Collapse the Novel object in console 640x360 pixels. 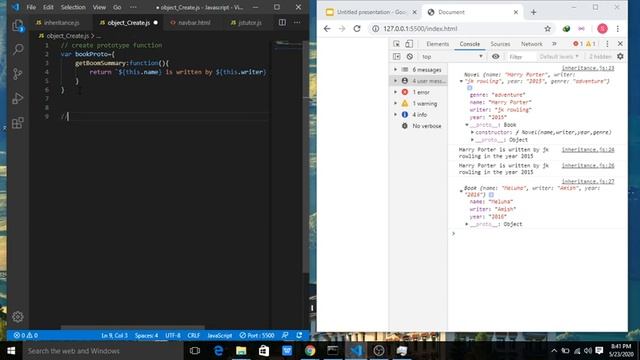click(x=461, y=81)
